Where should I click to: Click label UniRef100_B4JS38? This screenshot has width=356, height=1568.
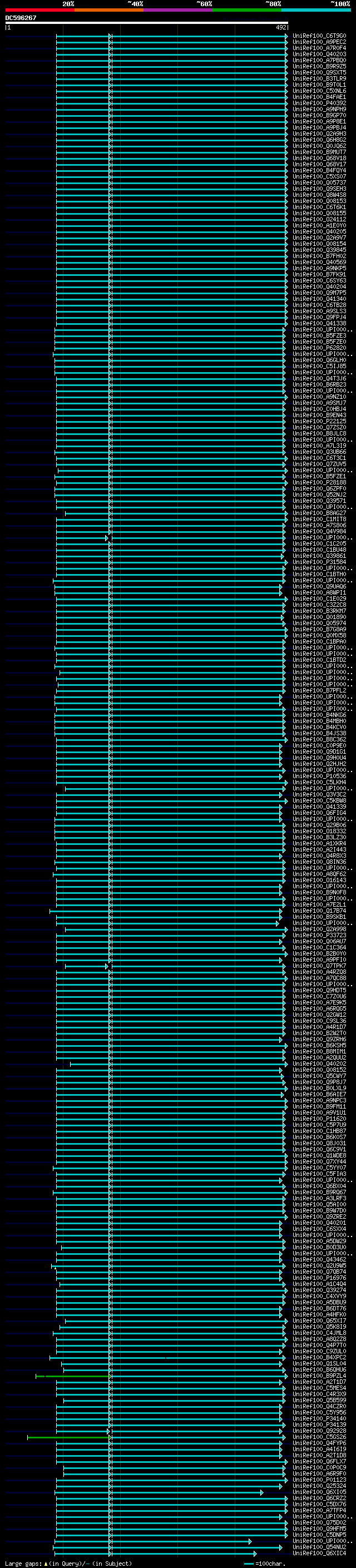(319, 733)
